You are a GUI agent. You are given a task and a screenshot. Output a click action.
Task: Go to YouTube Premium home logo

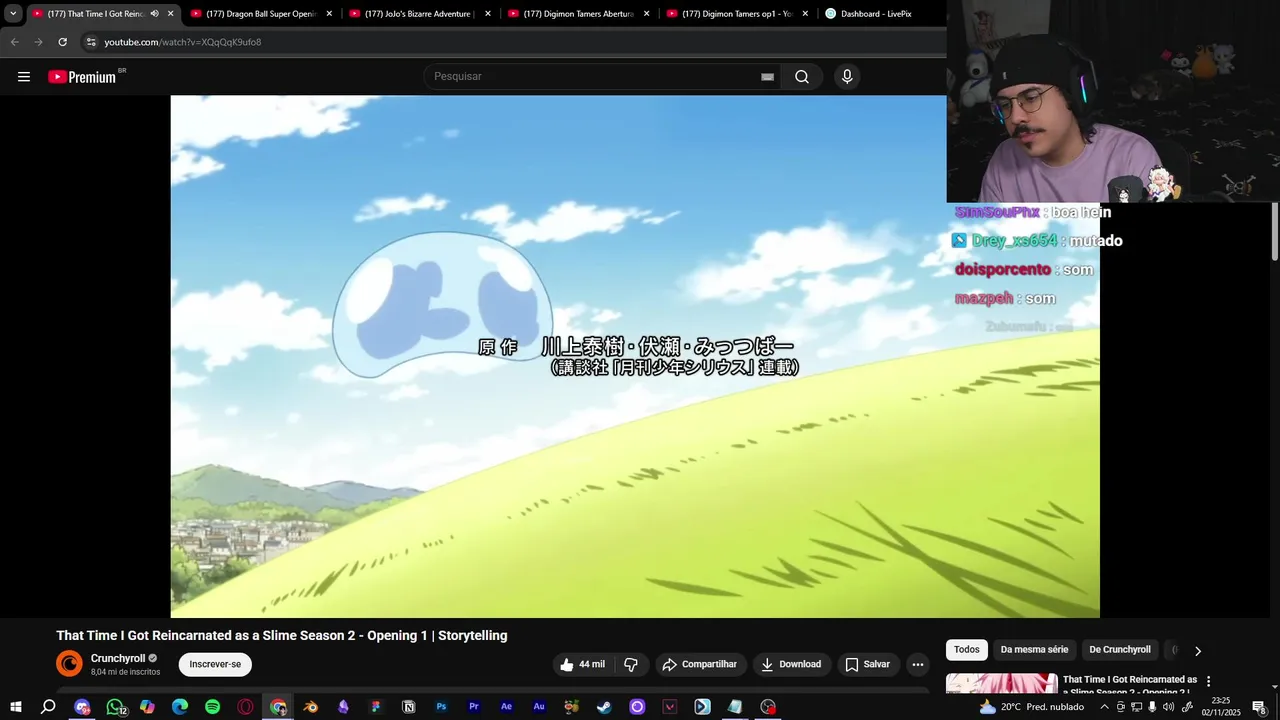82,77
